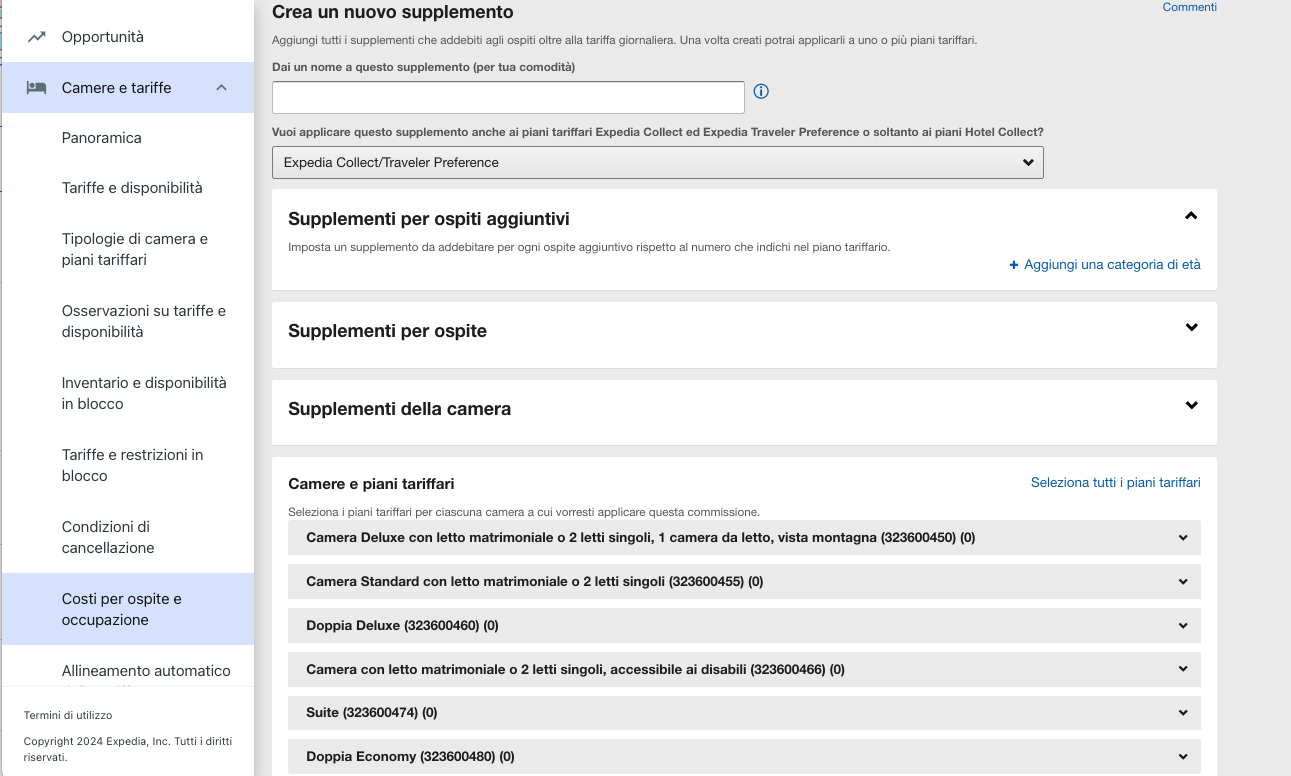
Task: Expand Supplementi per ospite section
Action: point(1191,328)
